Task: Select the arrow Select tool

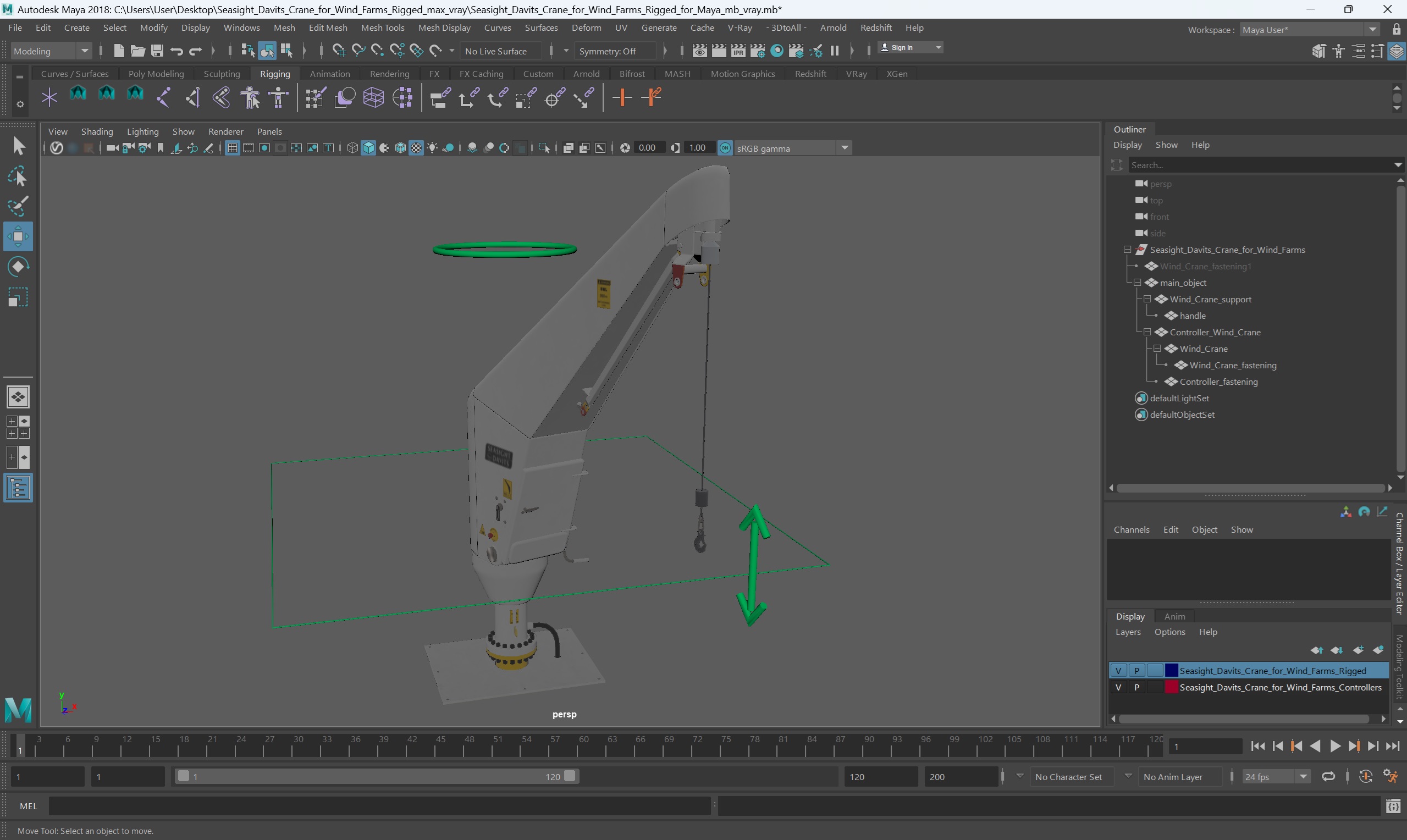Action: tap(18, 146)
